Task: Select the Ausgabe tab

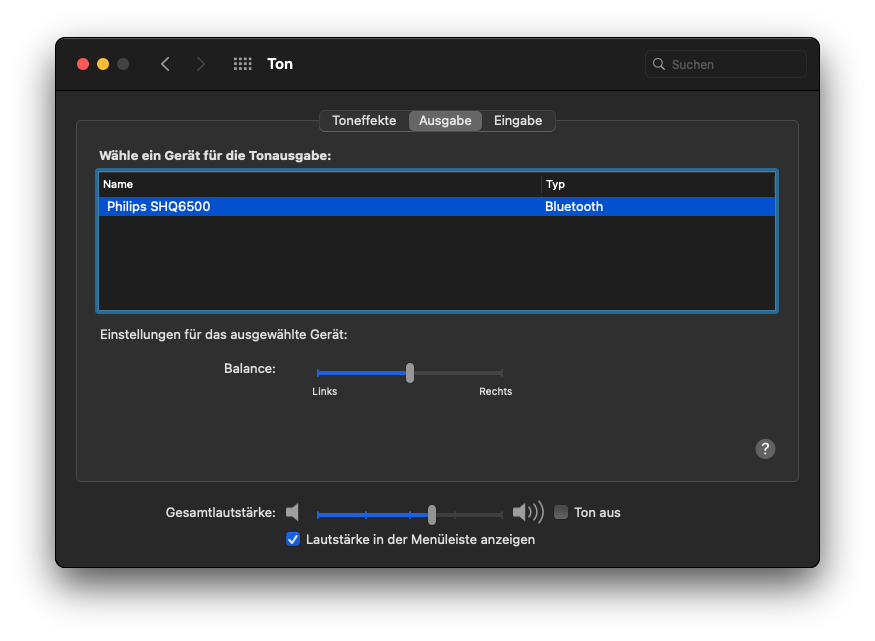Action: pos(445,121)
